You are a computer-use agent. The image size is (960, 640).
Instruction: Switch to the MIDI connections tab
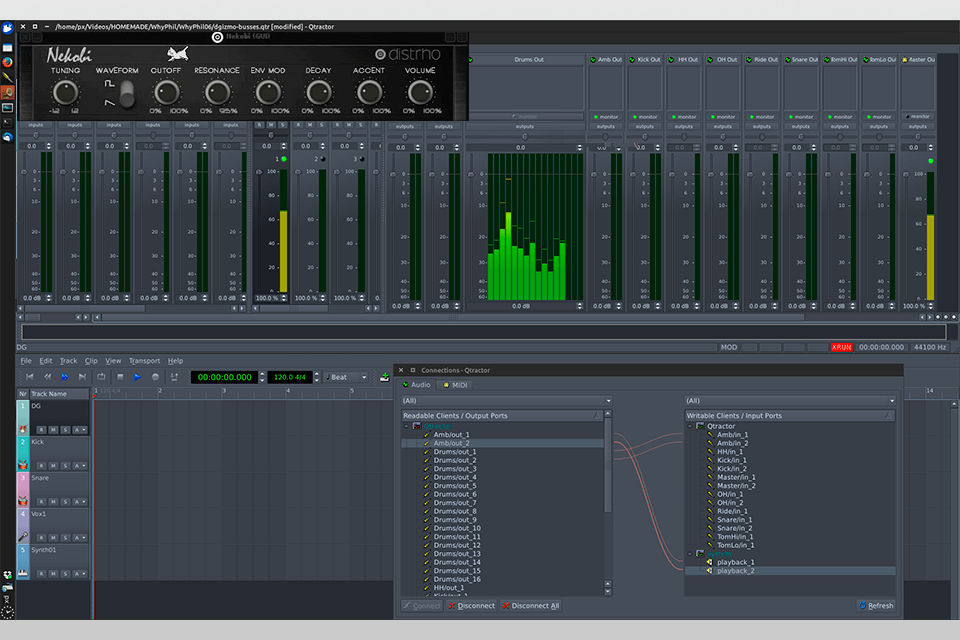[x=456, y=385]
